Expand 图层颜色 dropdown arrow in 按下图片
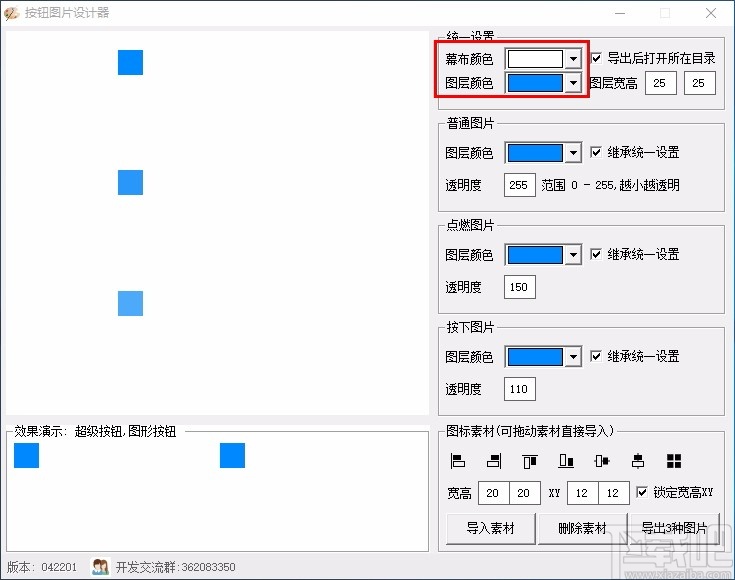The height and width of the screenshot is (580, 735). click(573, 357)
